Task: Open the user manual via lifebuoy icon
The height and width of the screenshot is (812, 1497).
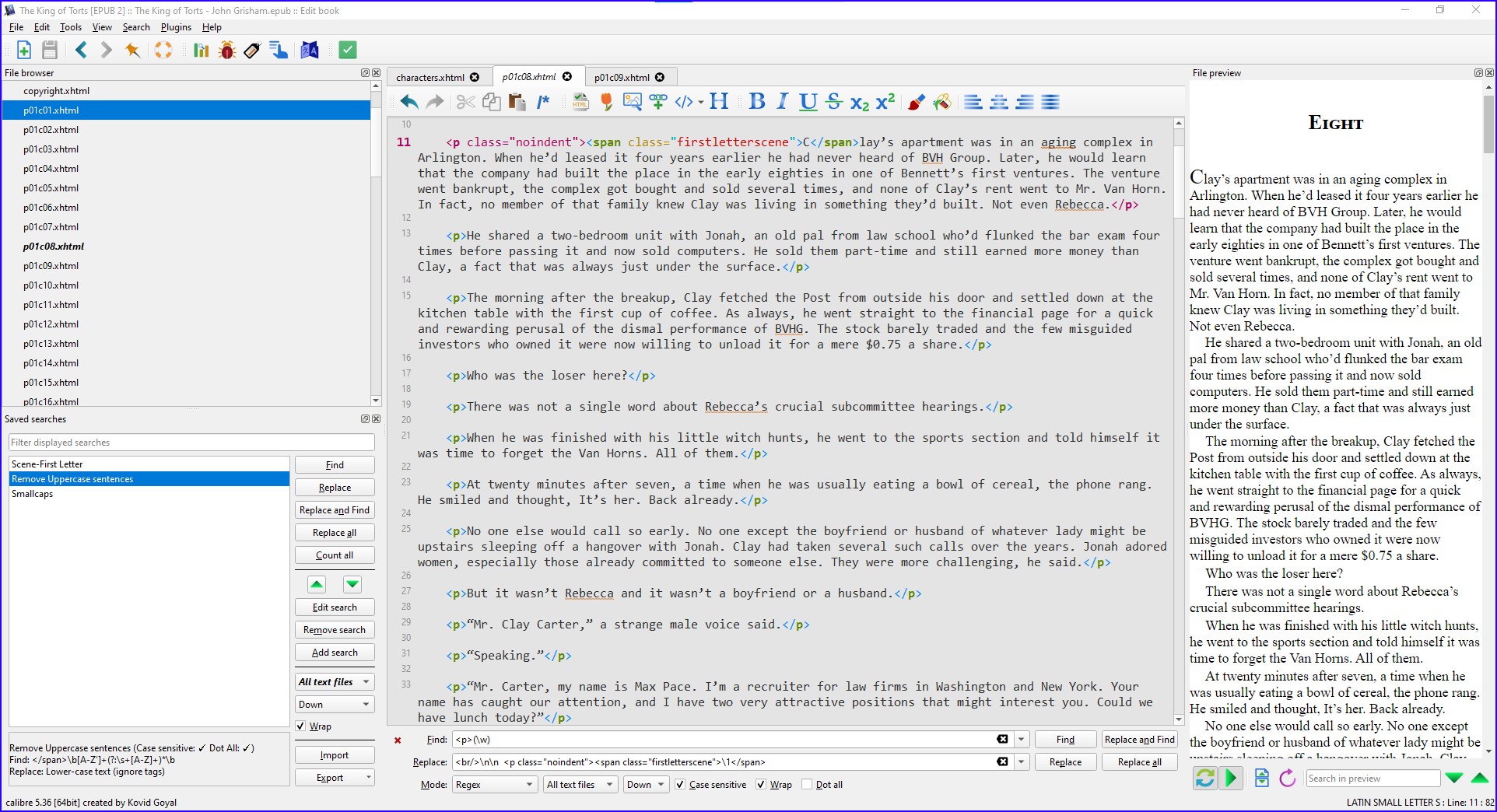Action: [x=163, y=50]
